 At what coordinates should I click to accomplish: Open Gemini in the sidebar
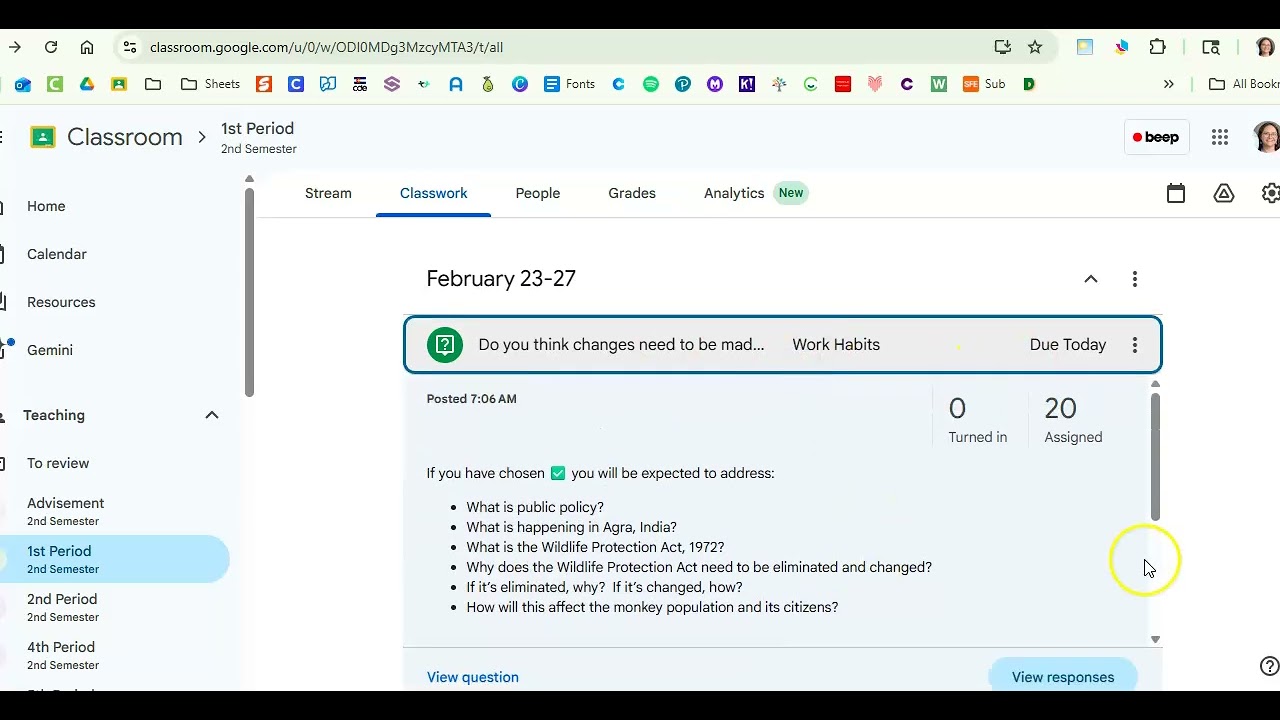pos(50,350)
